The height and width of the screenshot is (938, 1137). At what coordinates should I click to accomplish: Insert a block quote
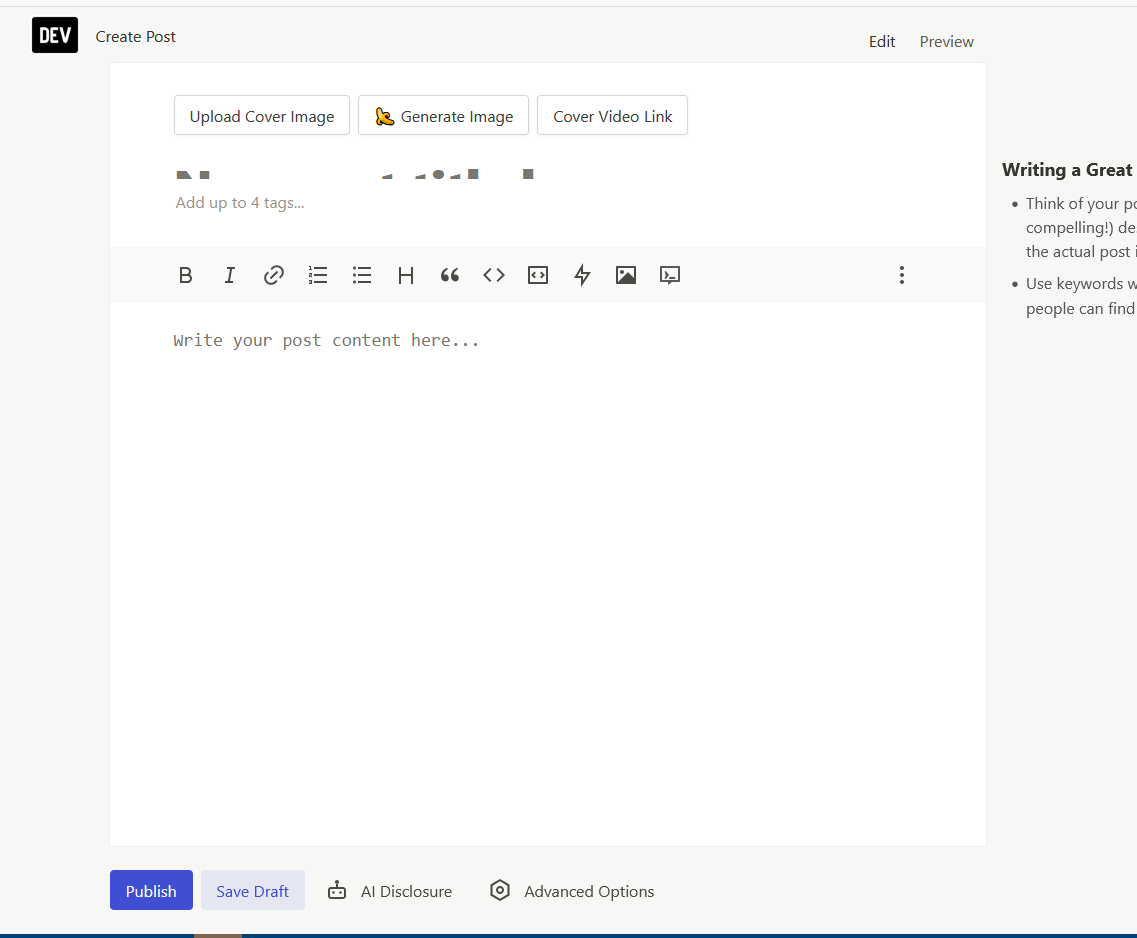pyautogui.click(x=450, y=275)
